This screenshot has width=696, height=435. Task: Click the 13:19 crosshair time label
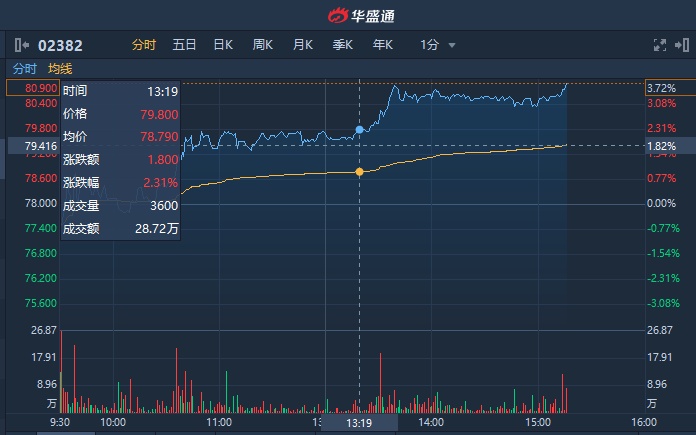pos(358,424)
